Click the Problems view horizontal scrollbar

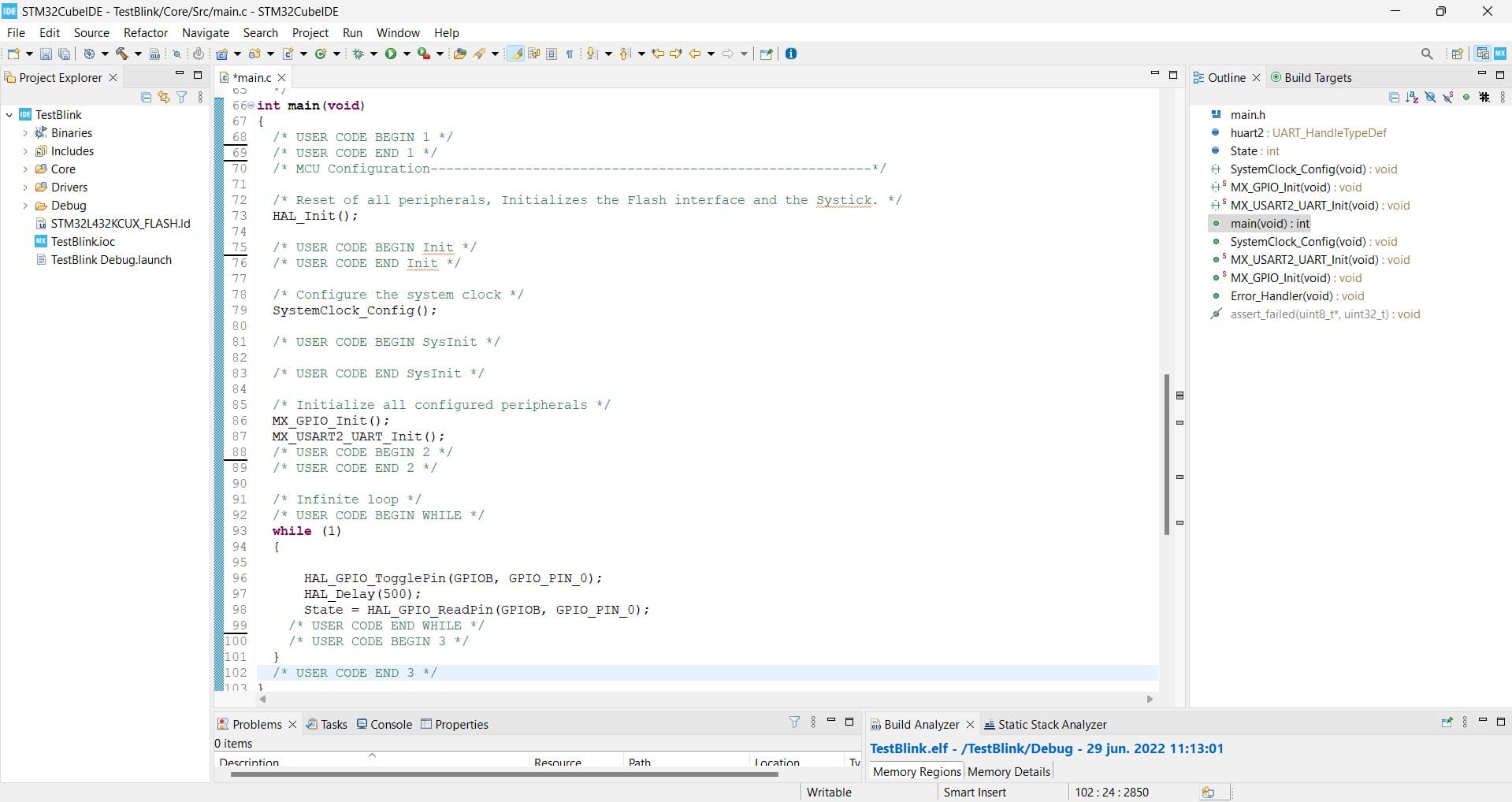[504, 774]
